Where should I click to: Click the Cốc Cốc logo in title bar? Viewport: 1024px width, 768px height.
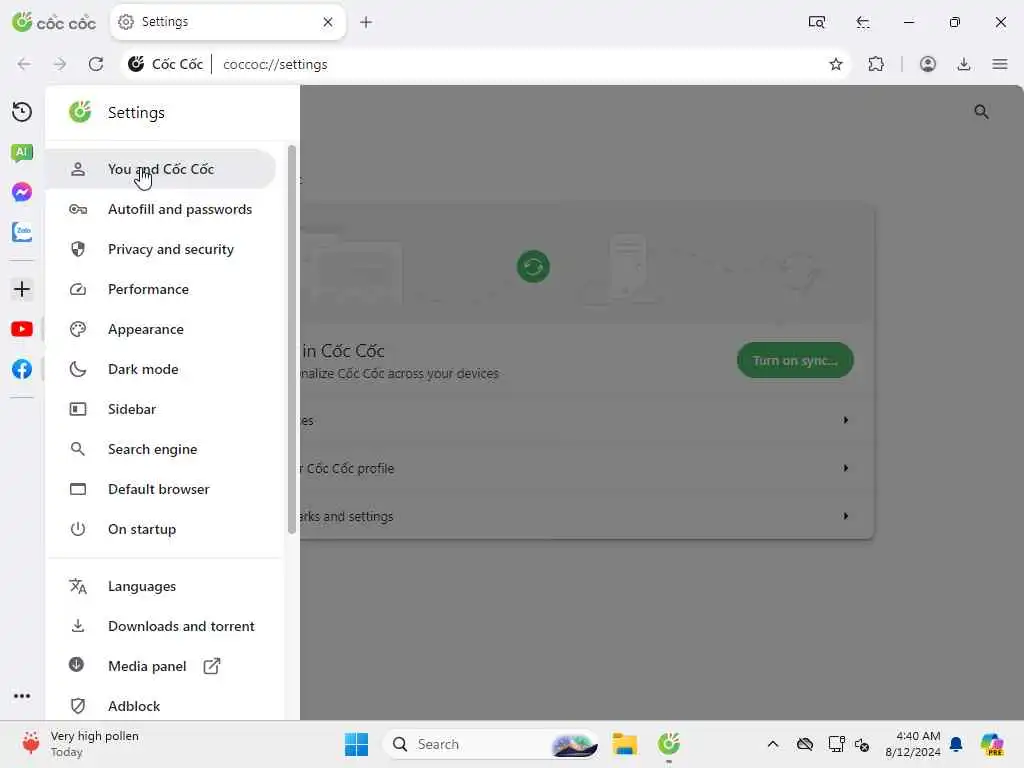tap(54, 22)
